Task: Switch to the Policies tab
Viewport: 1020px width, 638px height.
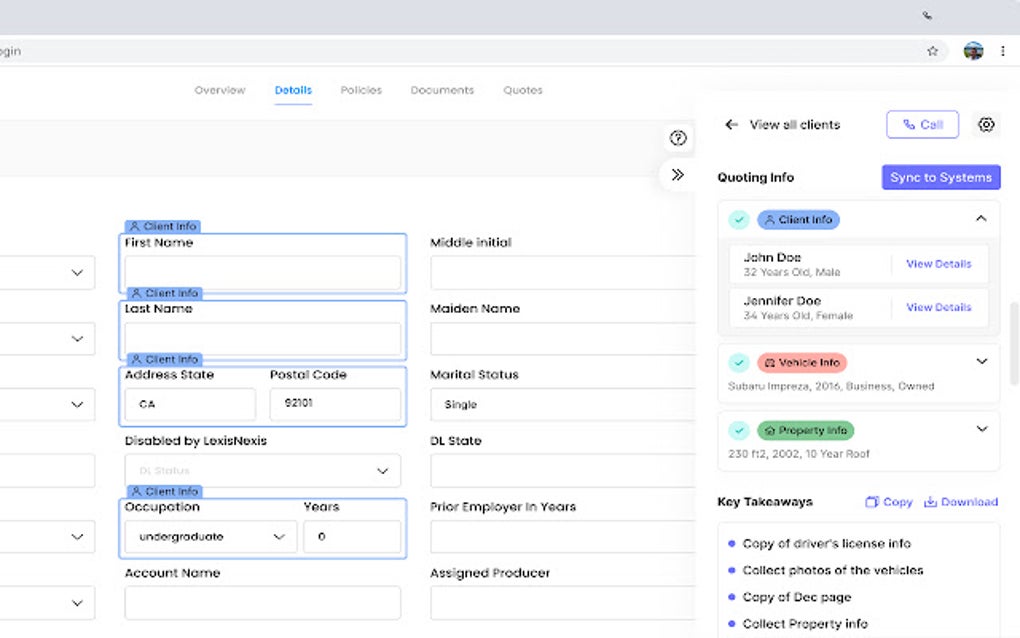Action: tap(361, 90)
